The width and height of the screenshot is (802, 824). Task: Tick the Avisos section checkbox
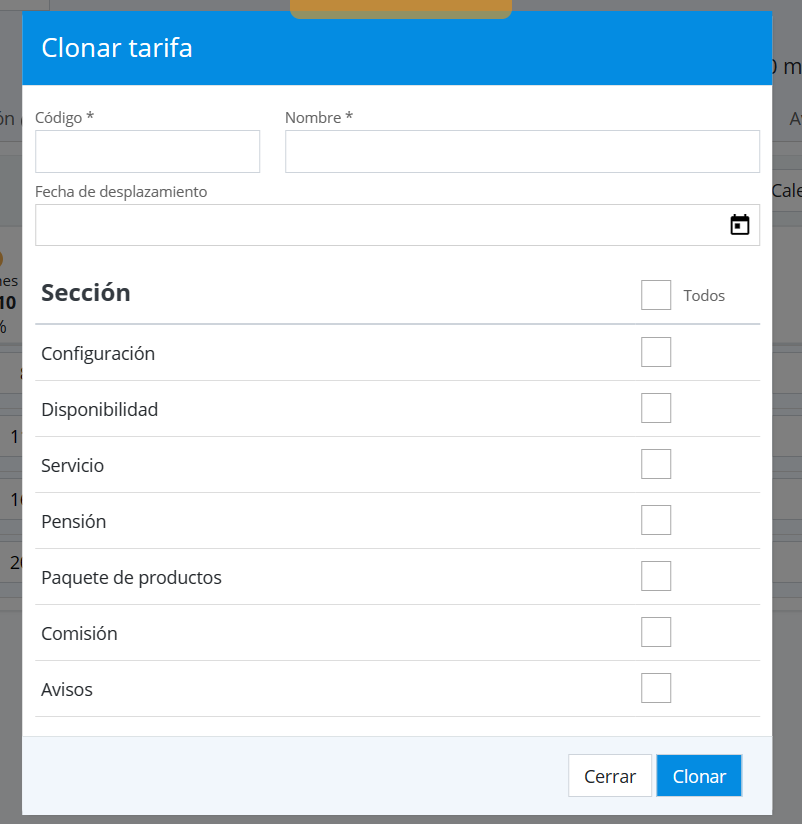(656, 689)
